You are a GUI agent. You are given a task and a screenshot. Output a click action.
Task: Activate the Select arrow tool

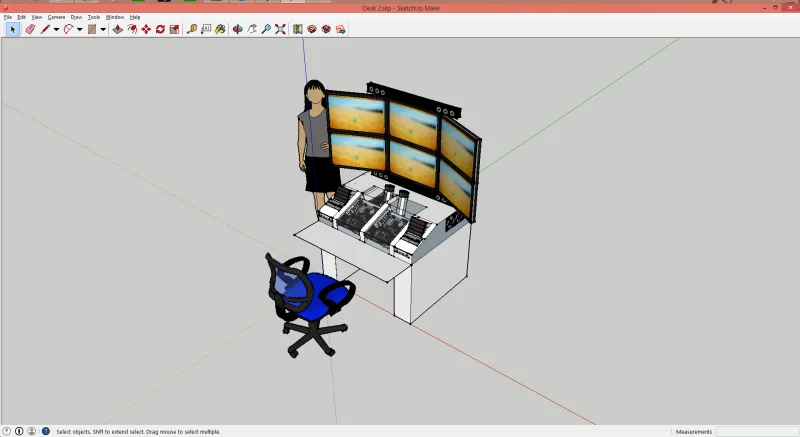(x=13, y=29)
